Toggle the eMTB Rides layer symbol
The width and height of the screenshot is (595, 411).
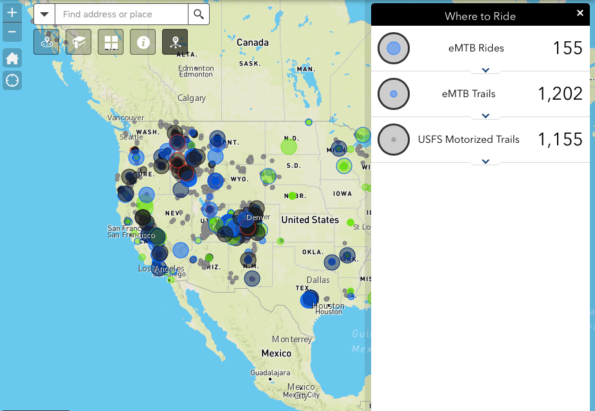pos(394,48)
